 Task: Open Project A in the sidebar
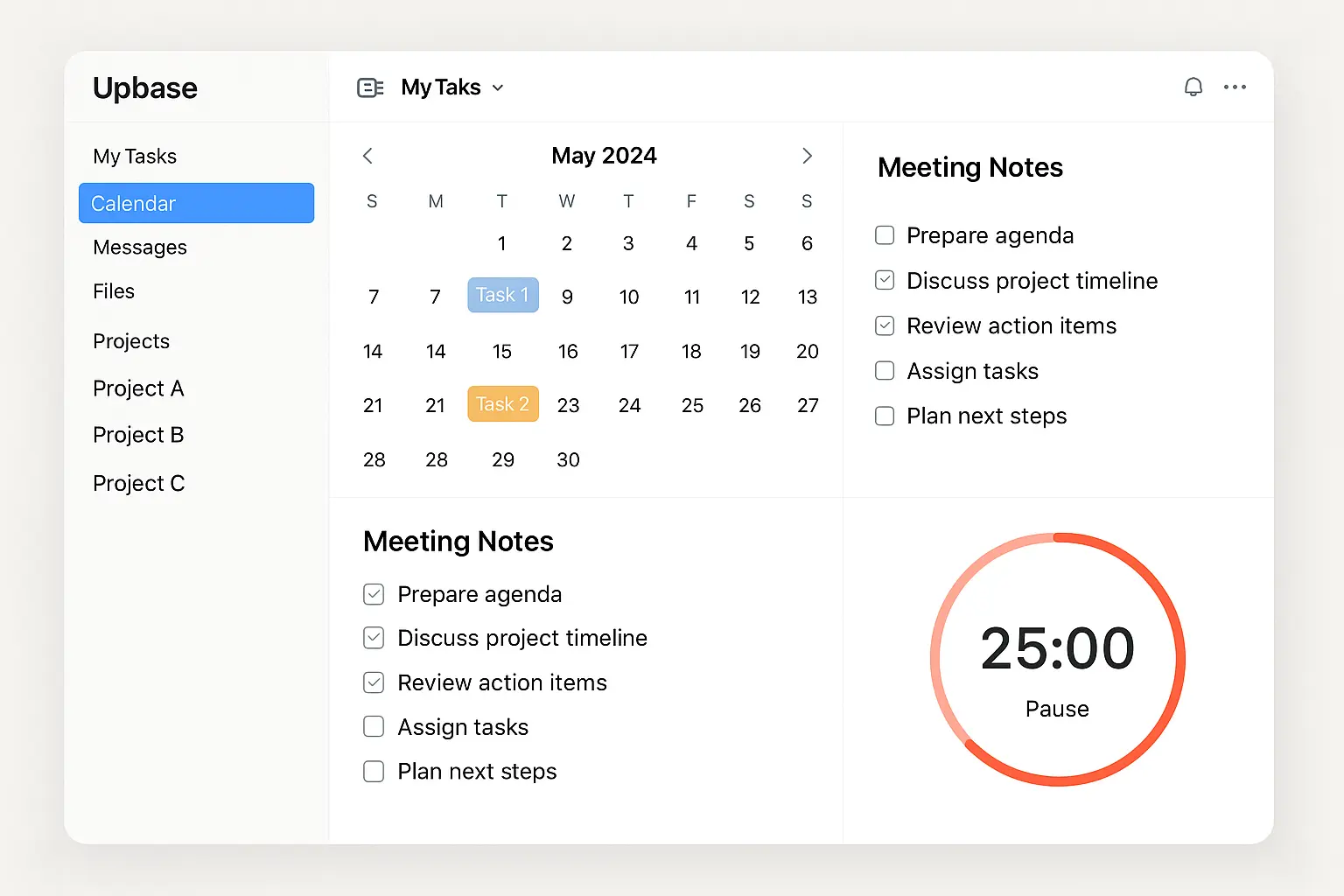138,388
